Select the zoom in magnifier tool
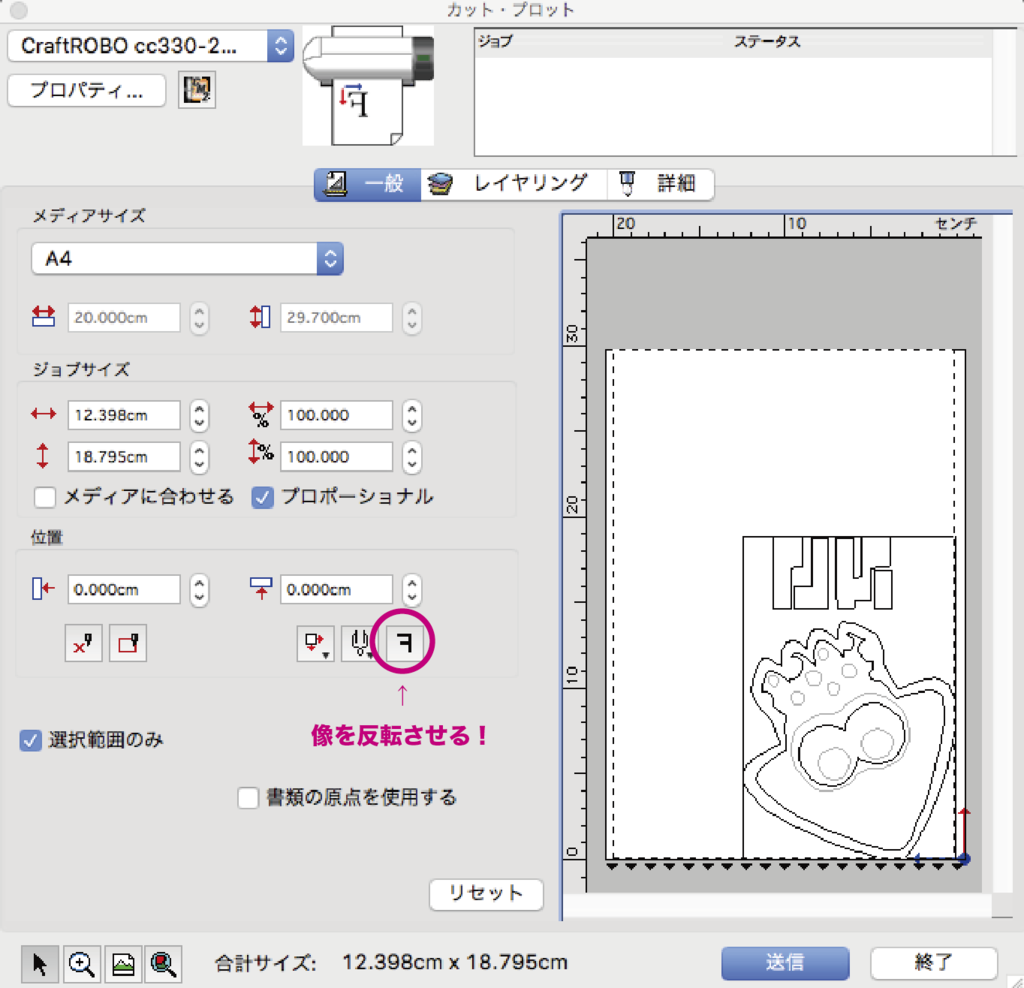 pos(81,964)
